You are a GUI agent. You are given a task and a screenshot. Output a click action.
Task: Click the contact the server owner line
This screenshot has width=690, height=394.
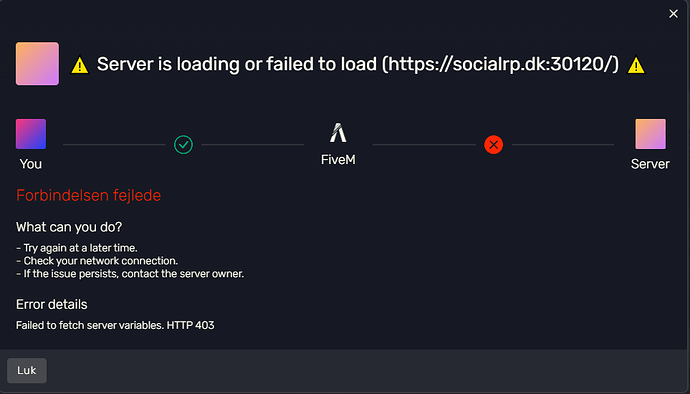point(130,274)
